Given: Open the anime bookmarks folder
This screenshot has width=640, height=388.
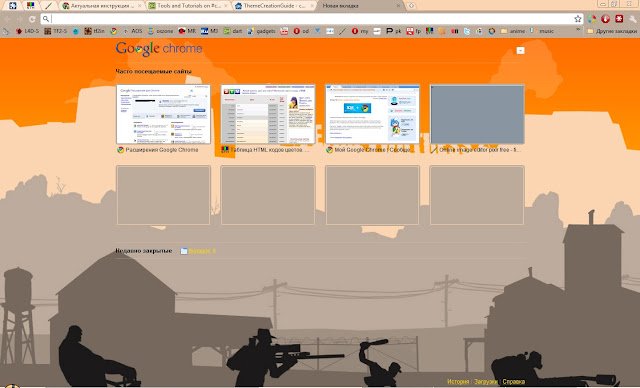Looking at the screenshot, I should point(513,31).
